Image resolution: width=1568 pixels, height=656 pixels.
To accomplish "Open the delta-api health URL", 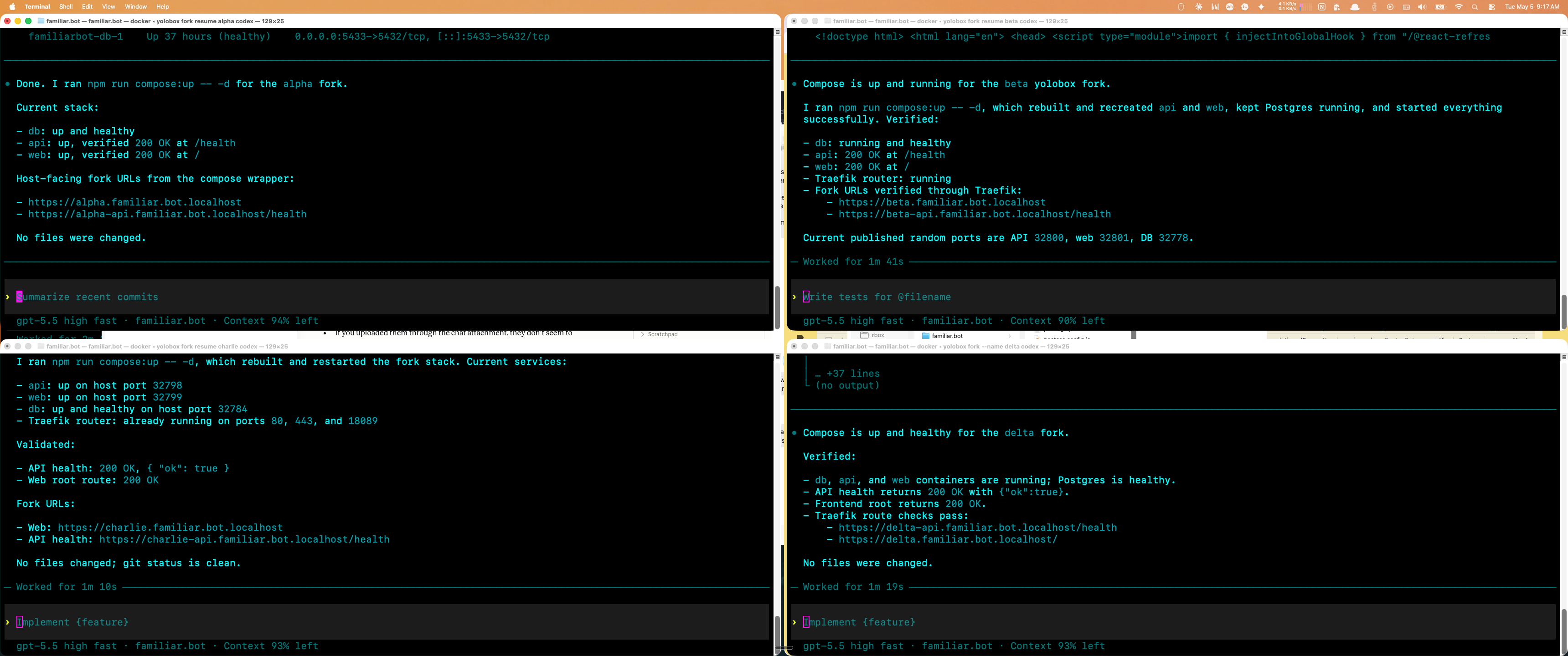I will click(x=978, y=528).
